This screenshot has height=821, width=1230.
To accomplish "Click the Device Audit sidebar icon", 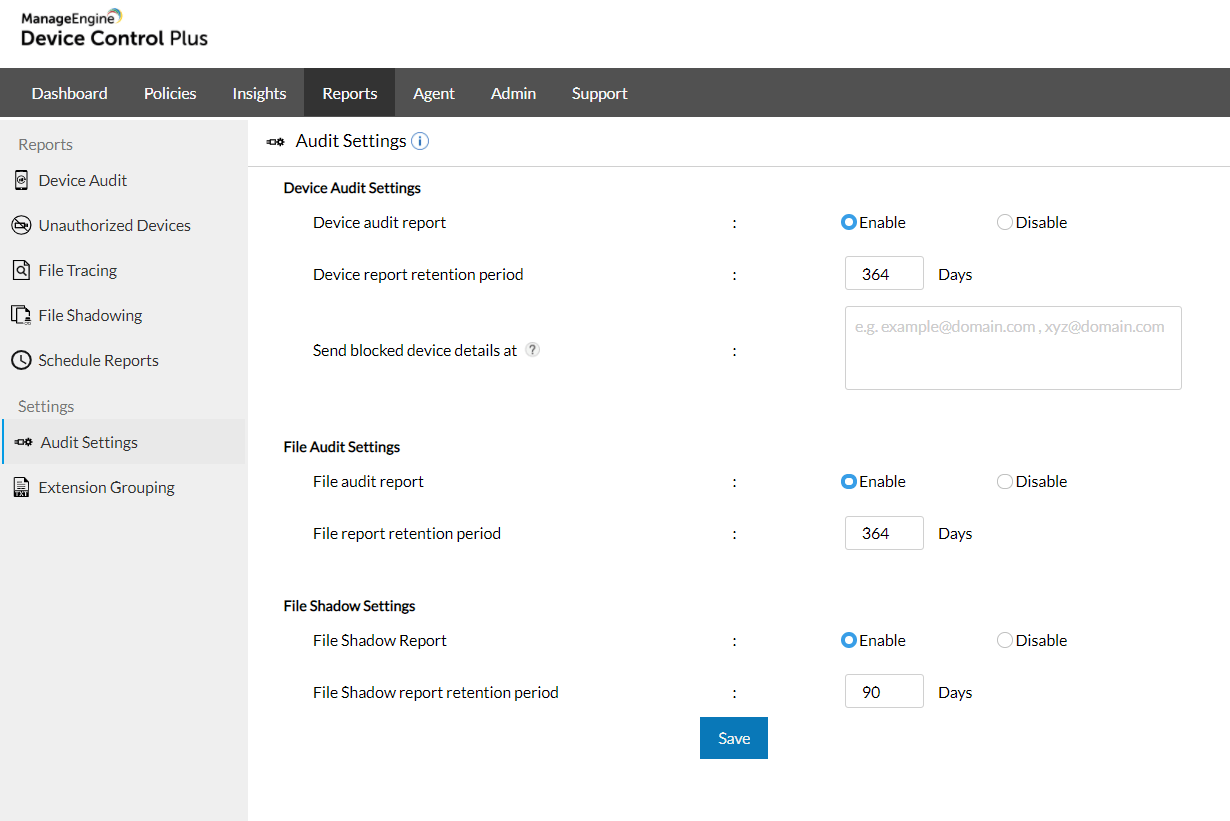I will [x=21, y=181].
